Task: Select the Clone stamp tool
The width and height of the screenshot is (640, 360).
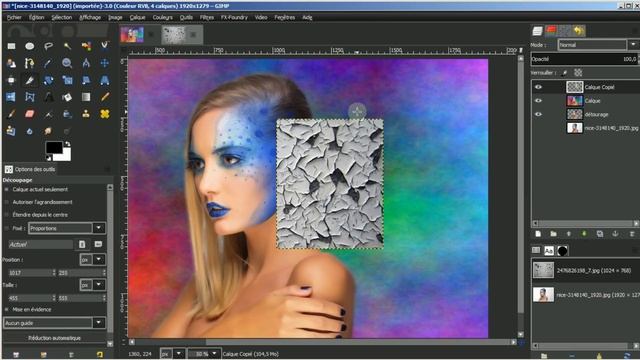Action: [86, 114]
